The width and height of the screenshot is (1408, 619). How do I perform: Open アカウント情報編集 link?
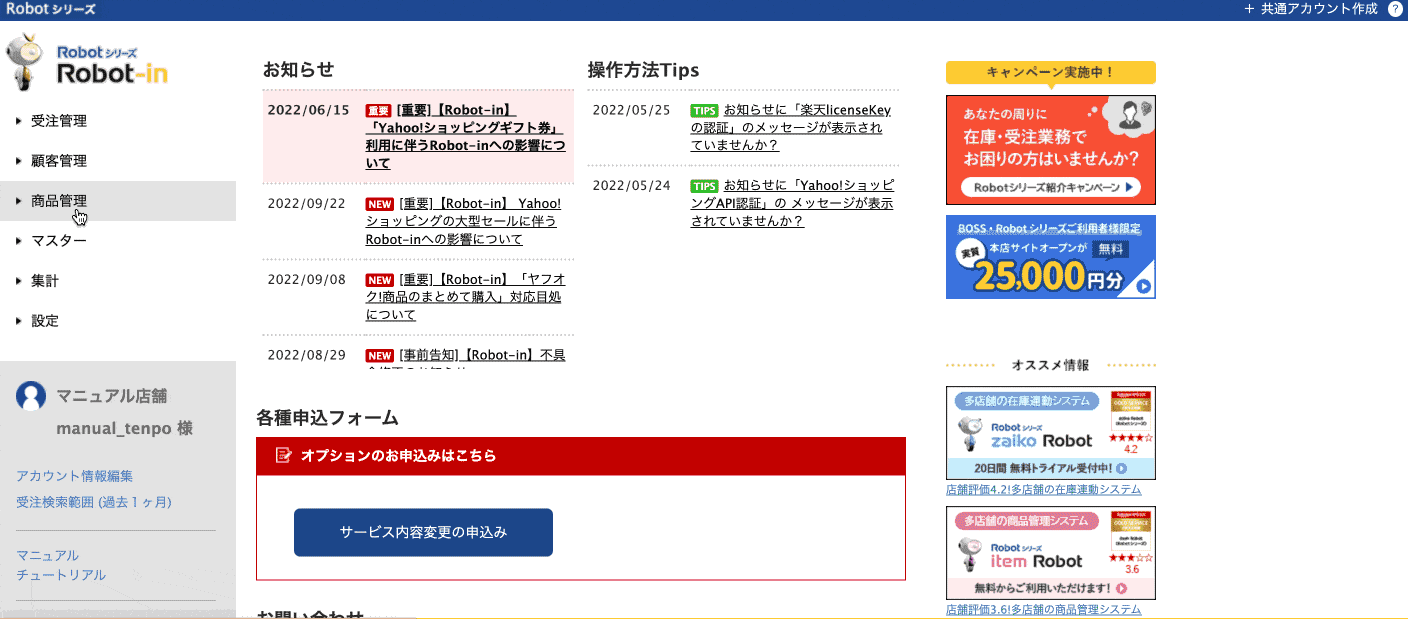[x=74, y=476]
